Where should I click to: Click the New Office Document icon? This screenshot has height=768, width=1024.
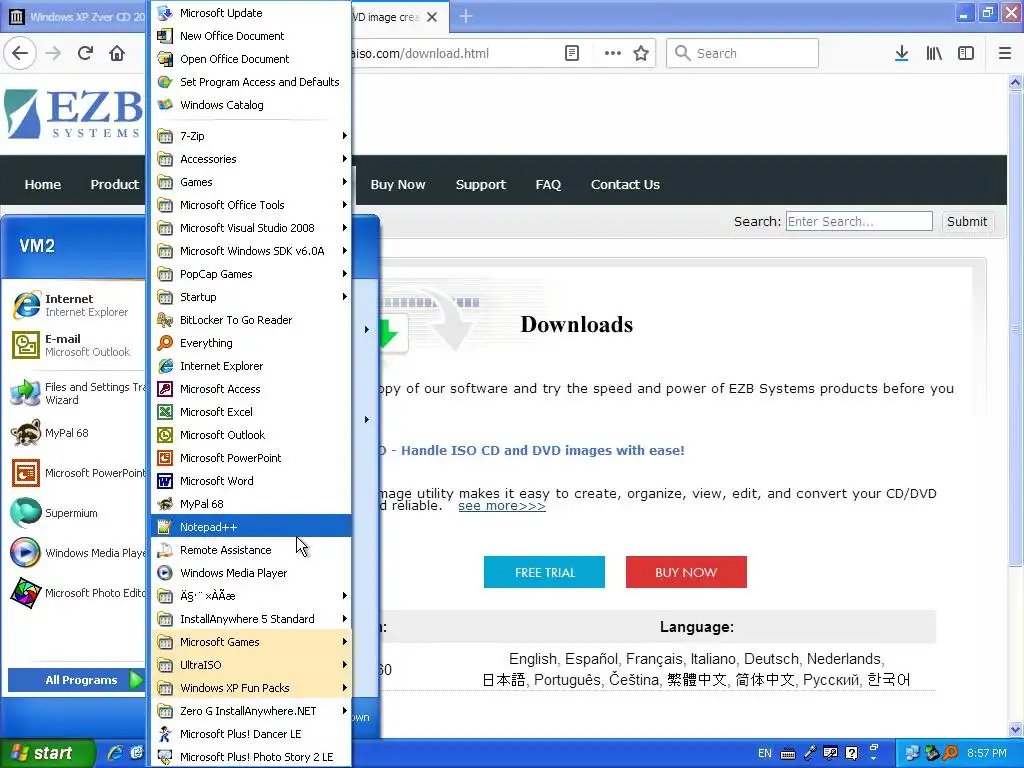[165, 36]
